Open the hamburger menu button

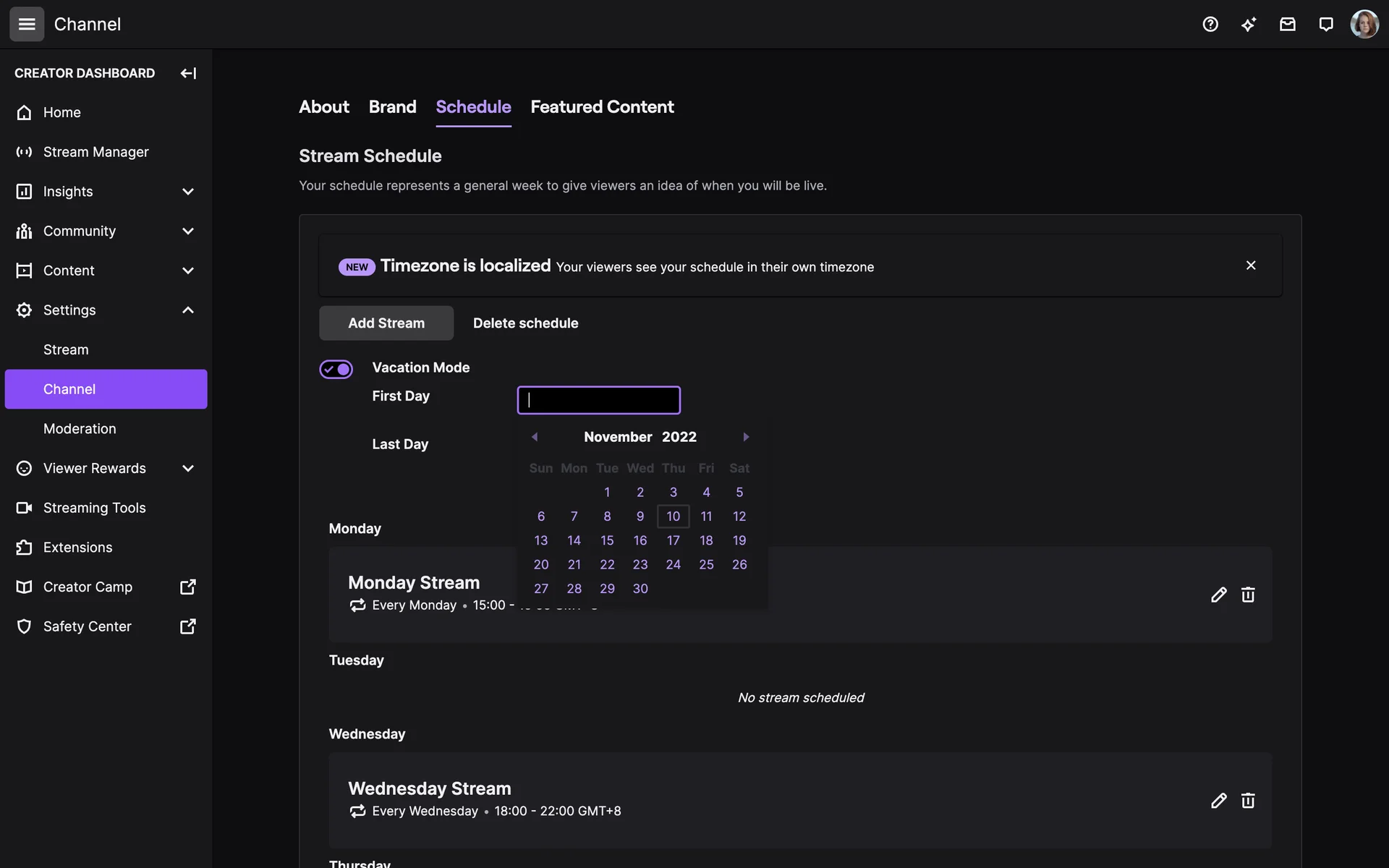click(27, 25)
